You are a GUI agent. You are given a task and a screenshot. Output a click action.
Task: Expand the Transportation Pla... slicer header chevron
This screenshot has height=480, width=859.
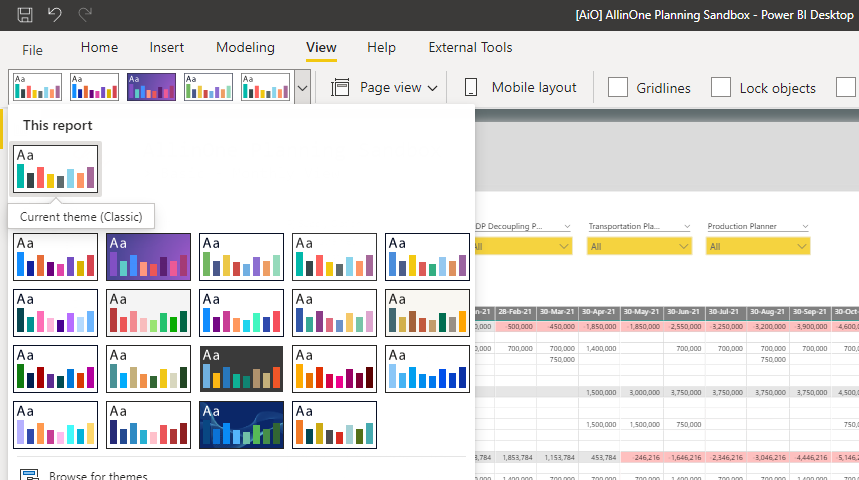click(x=687, y=226)
